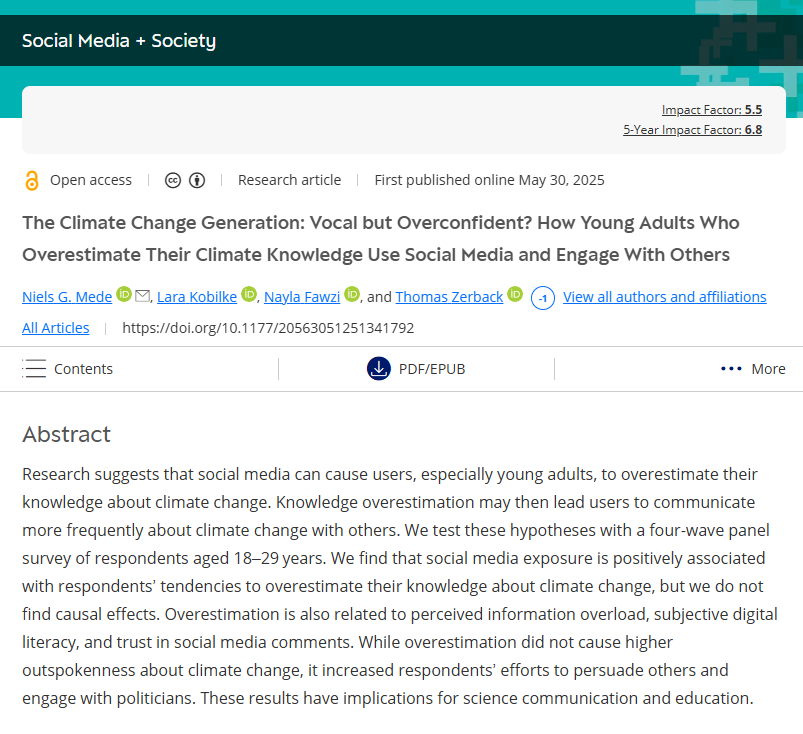The height and width of the screenshot is (734, 803).
Task: Open Lara Kobilke's ORCID icon
Action: point(249,295)
